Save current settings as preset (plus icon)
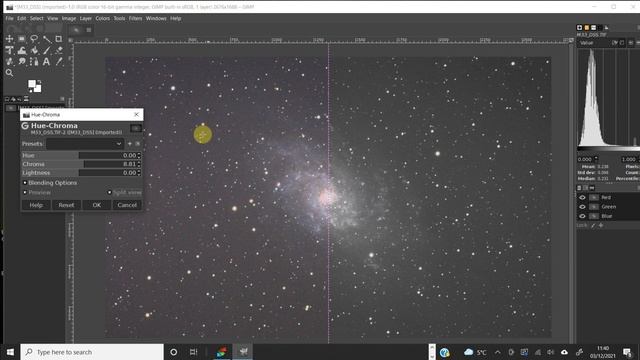Viewport: 640px width, 360px height. (x=130, y=144)
